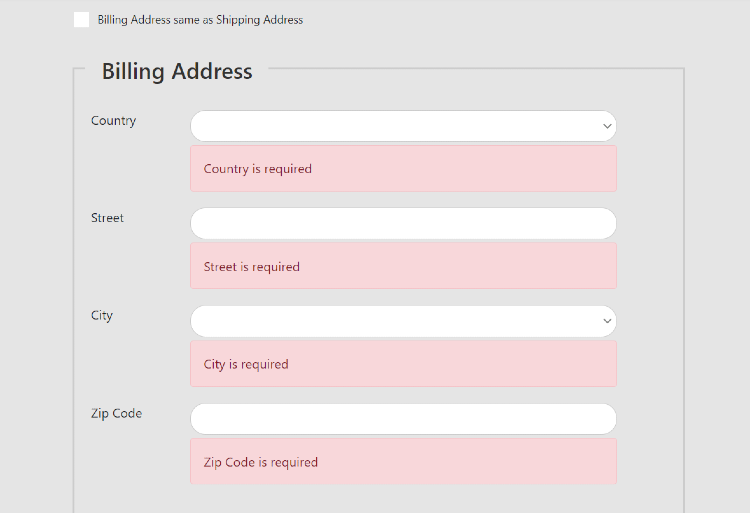Image resolution: width=750 pixels, height=513 pixels.
Task: Click 'Billing Address same as Shipping Address' label text
Action: pyautogui.click(x=200, y=20)
